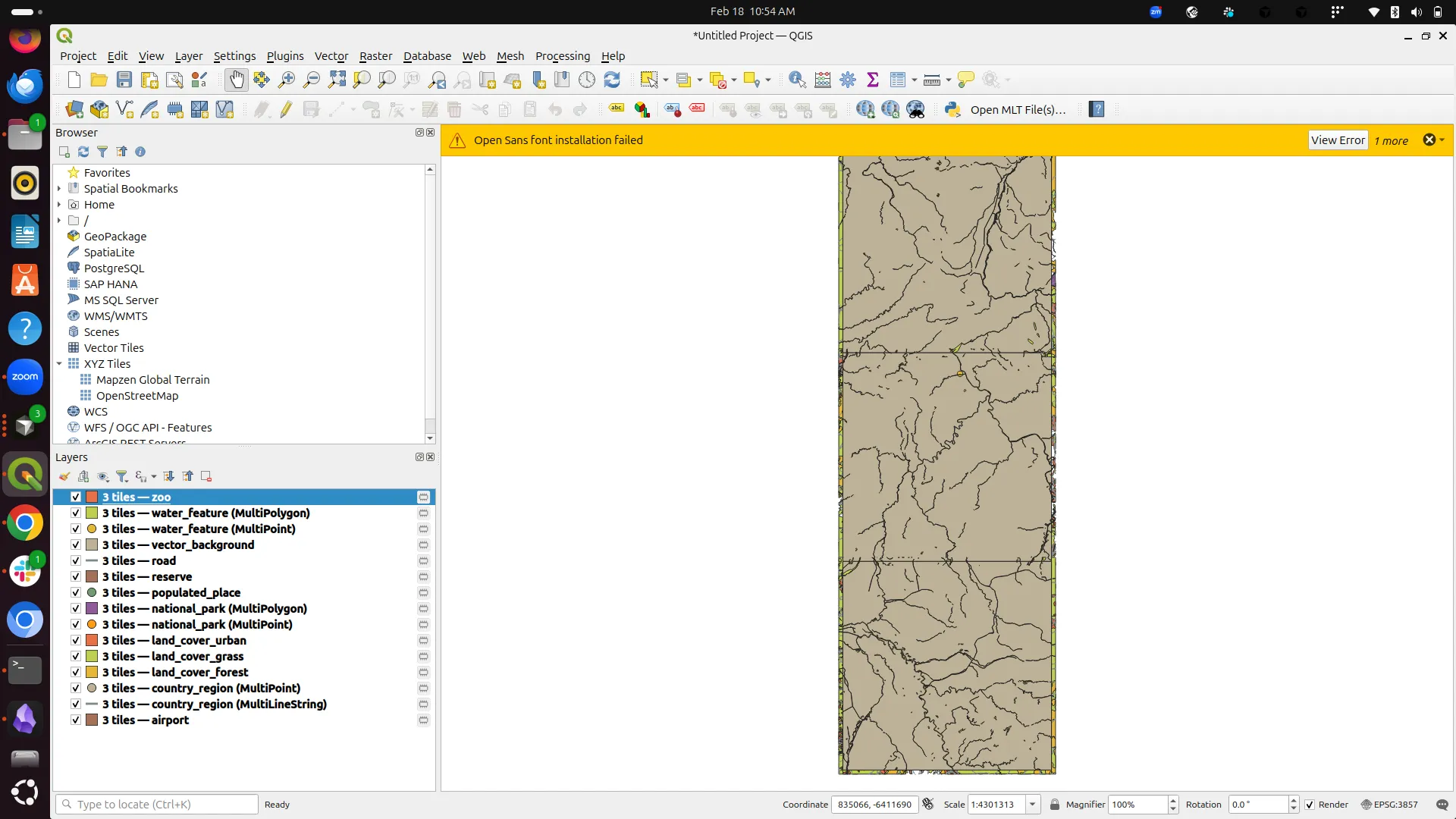The width and height of the screenshot is (1456, 819).
Task: Click the View Error button
Action: [1337, 140]
